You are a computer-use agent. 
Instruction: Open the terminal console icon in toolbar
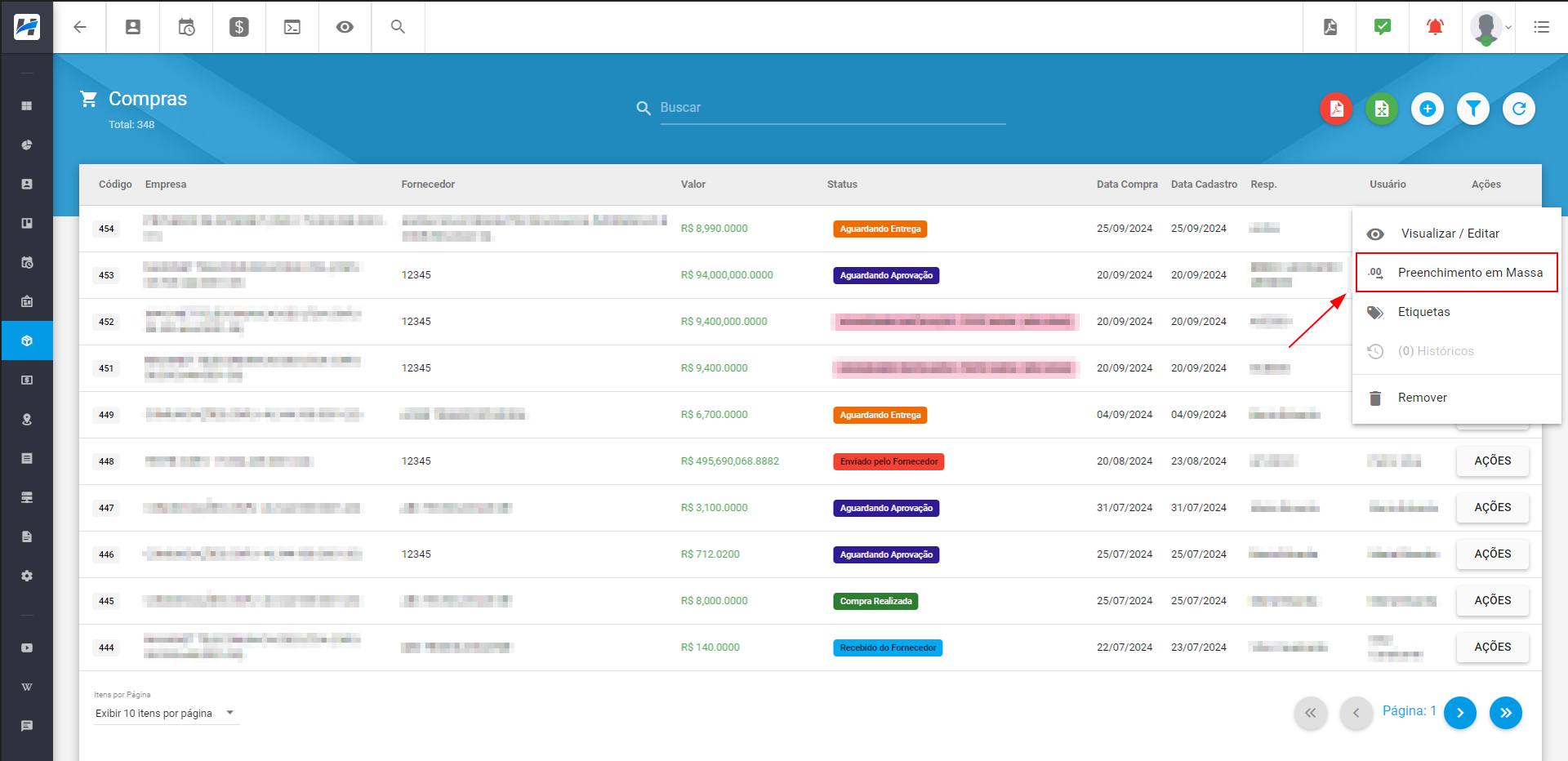(292, 27)
